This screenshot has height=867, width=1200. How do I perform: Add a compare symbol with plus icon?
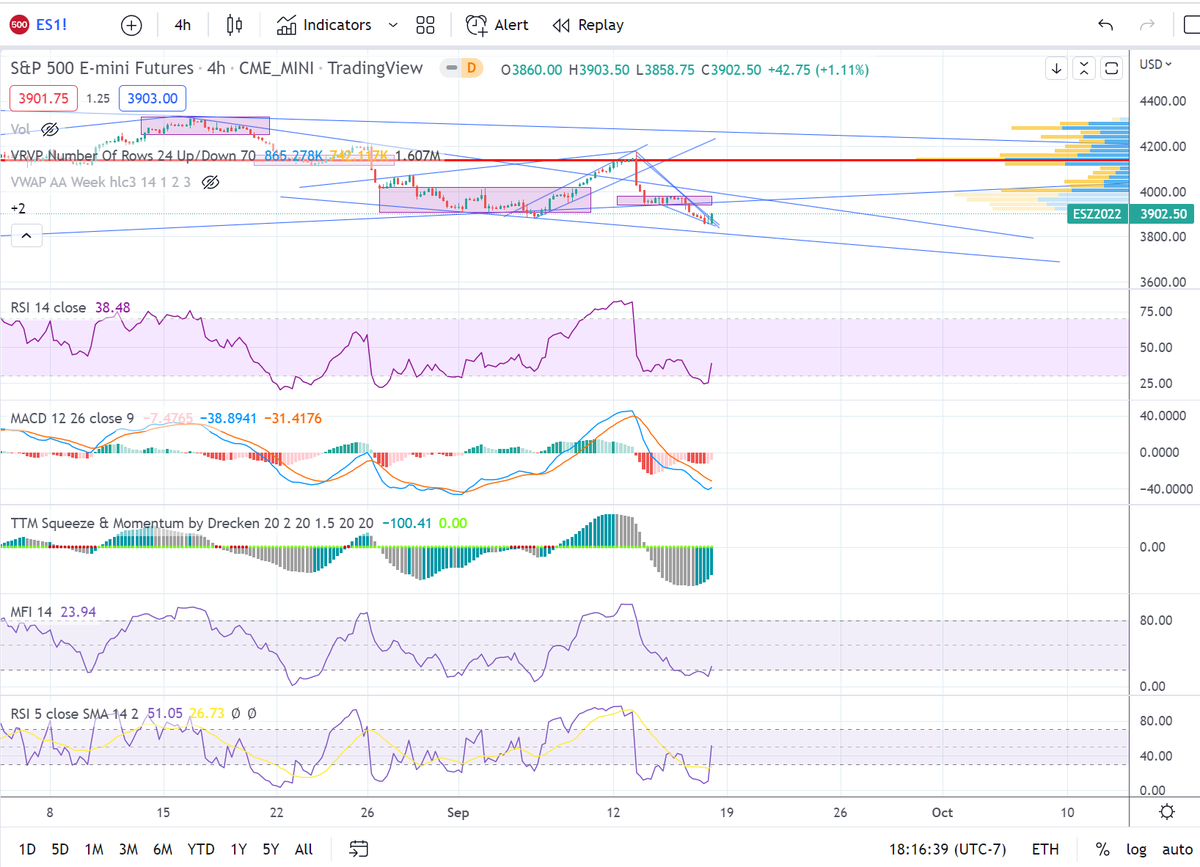pos(131,25)
